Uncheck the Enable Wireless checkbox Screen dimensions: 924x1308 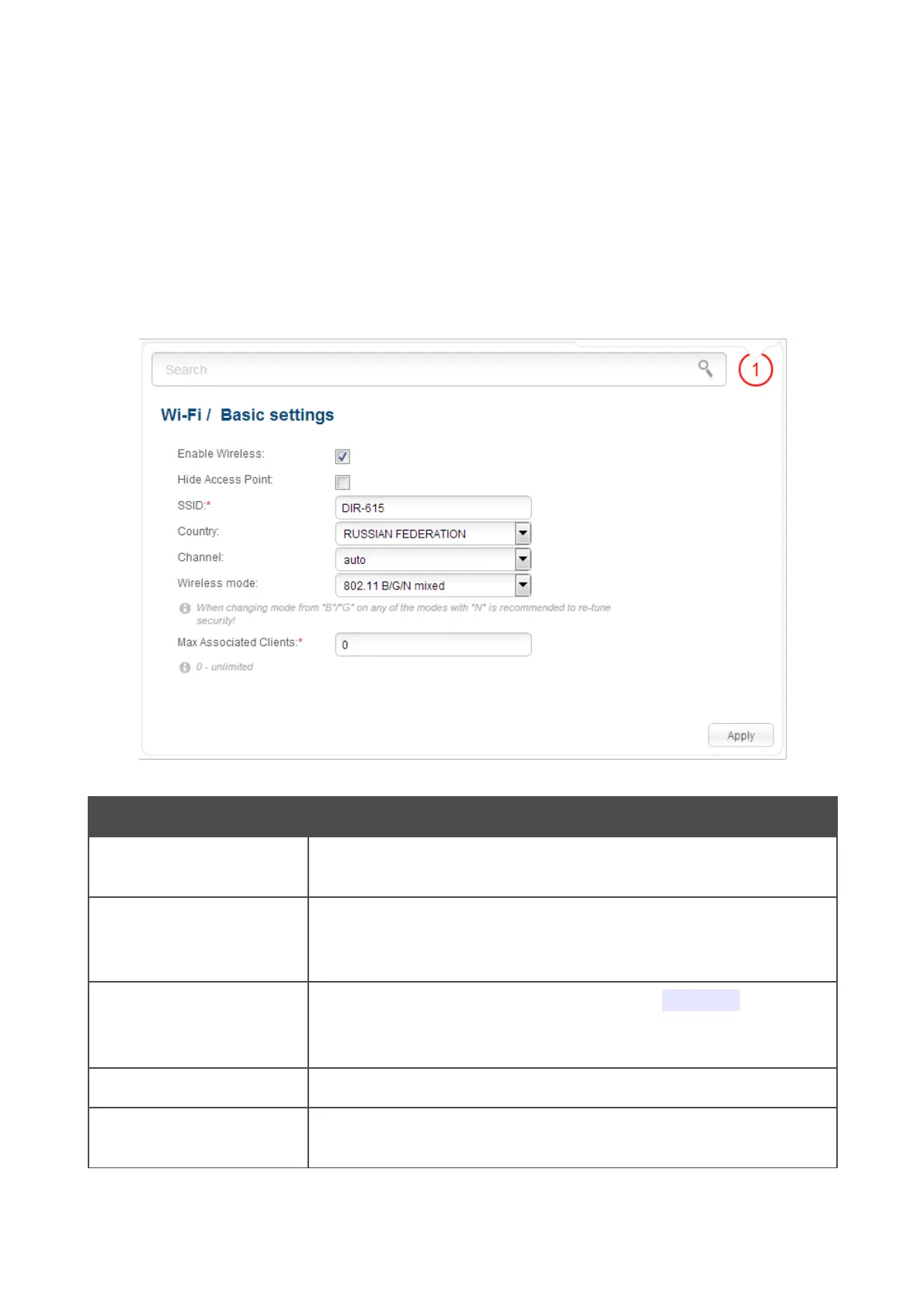pos(342,457)
